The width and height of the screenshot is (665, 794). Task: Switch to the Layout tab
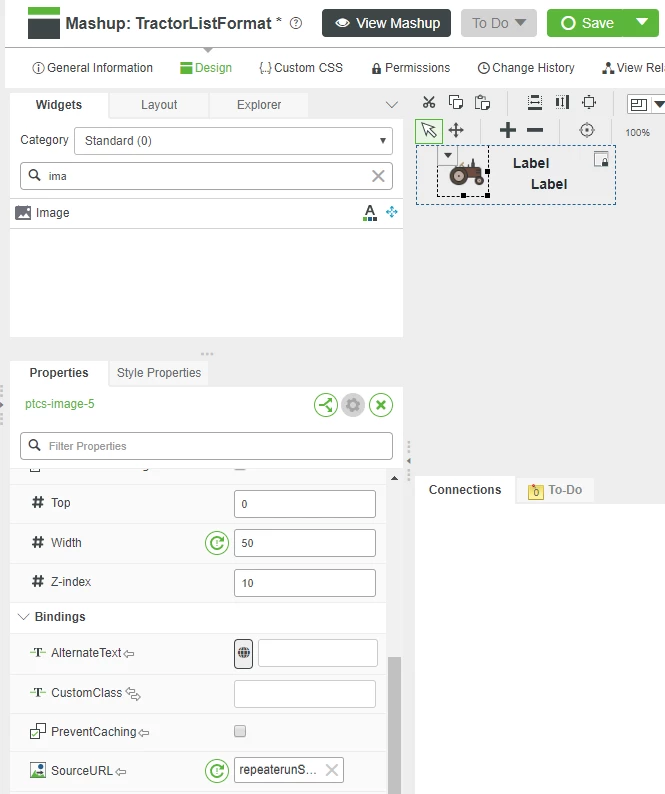159,105
